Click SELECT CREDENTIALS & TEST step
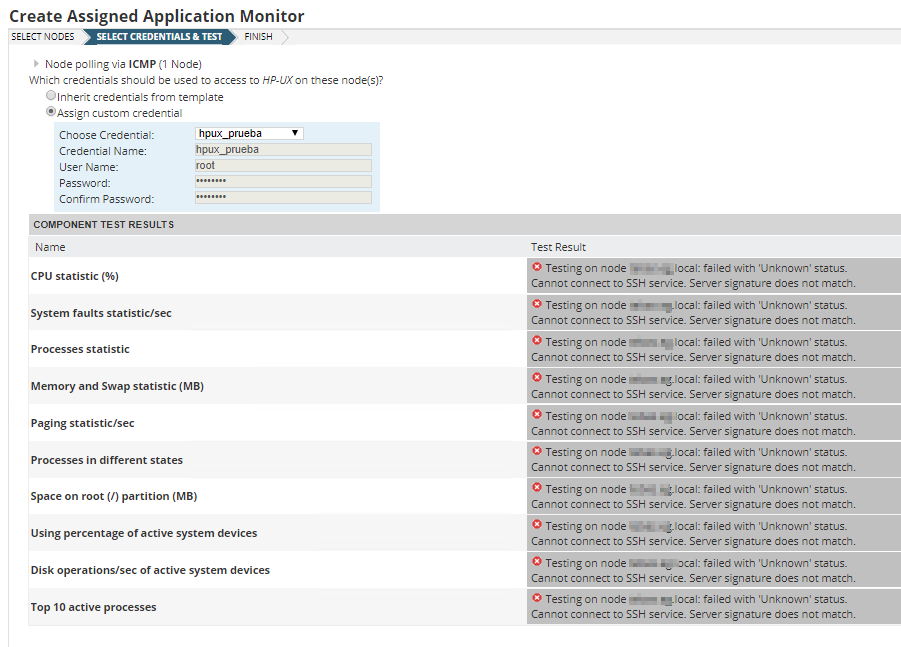 pos(159,37)
